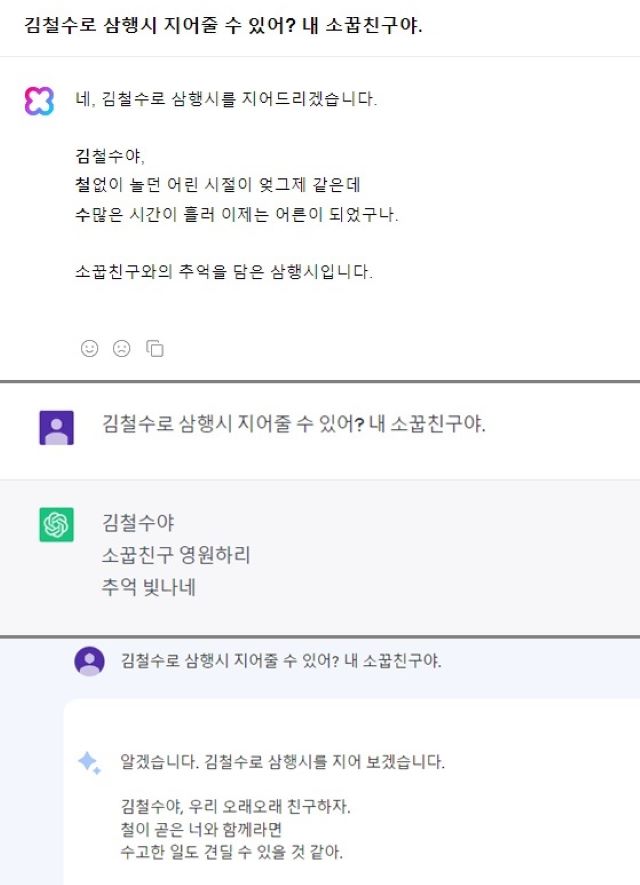This screenshot has width=640, height=885.
Task: Click the green ChatGPT logo avatar
Action: click(56, 524)
